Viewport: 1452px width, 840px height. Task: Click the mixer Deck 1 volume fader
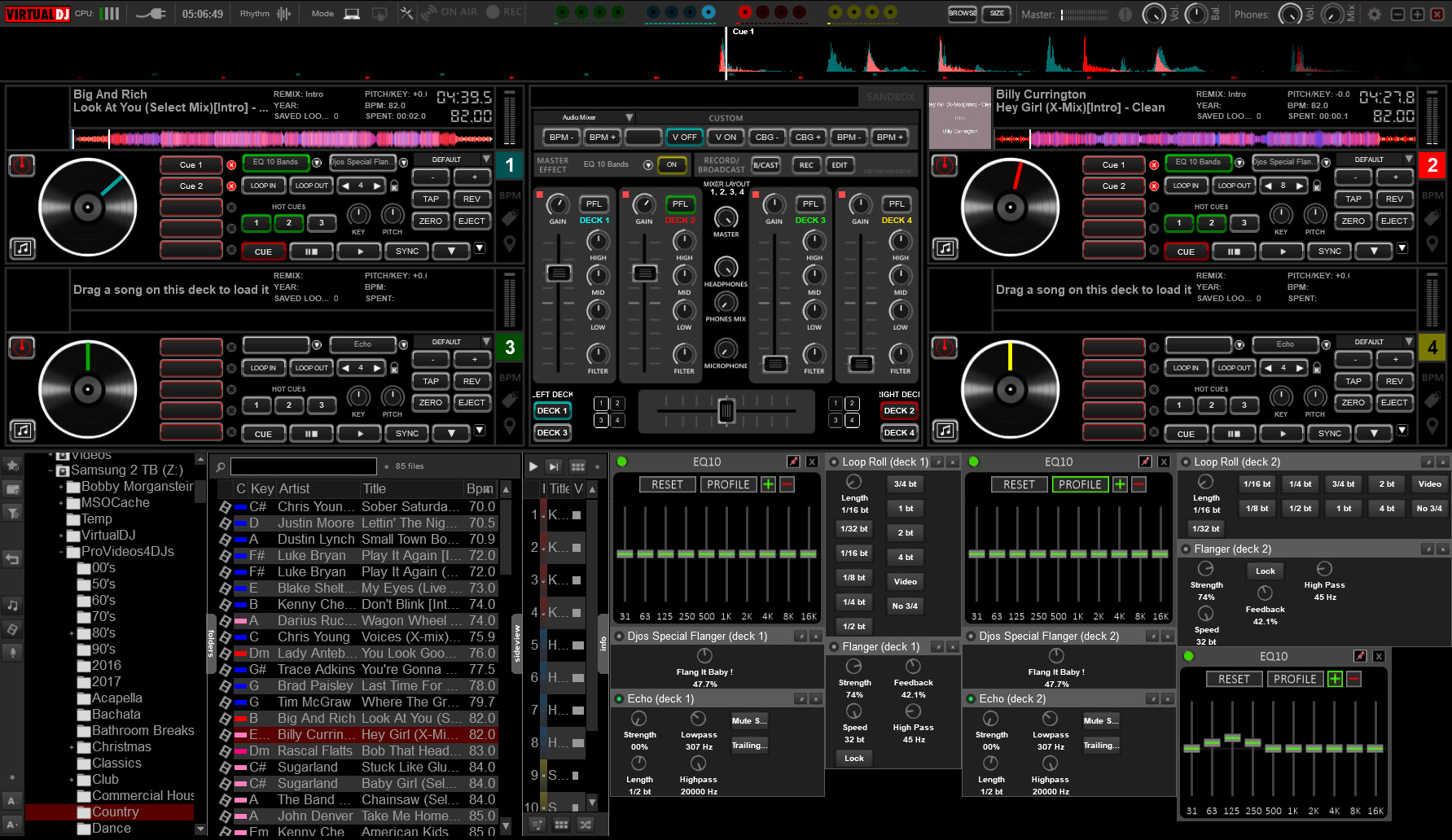[x=559, y=273]
